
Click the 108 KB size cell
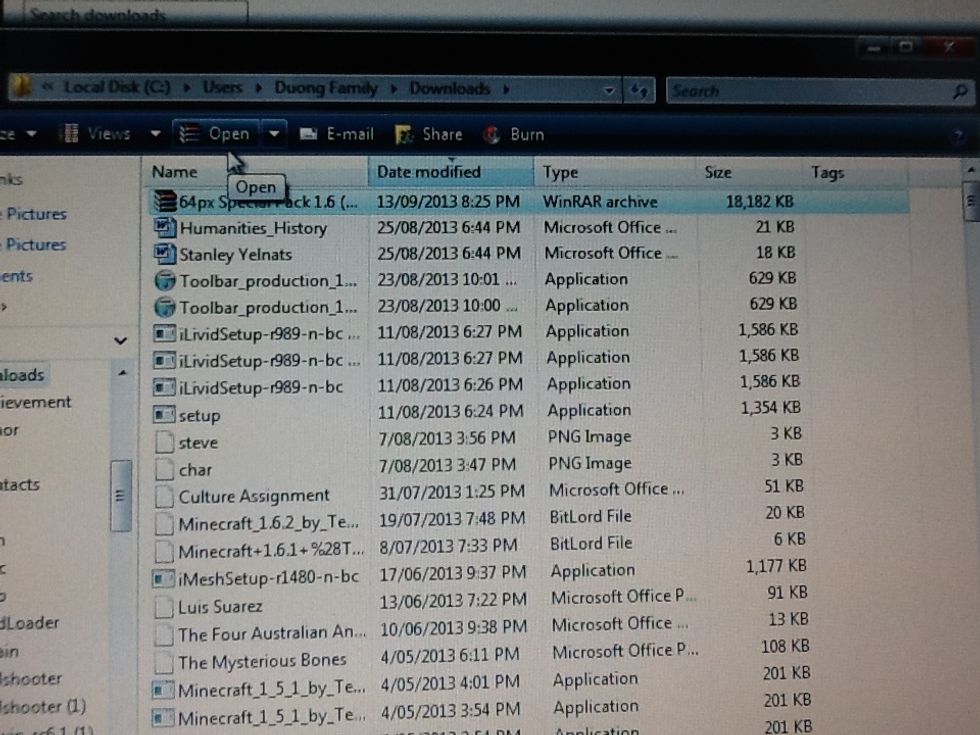point(785,646)
